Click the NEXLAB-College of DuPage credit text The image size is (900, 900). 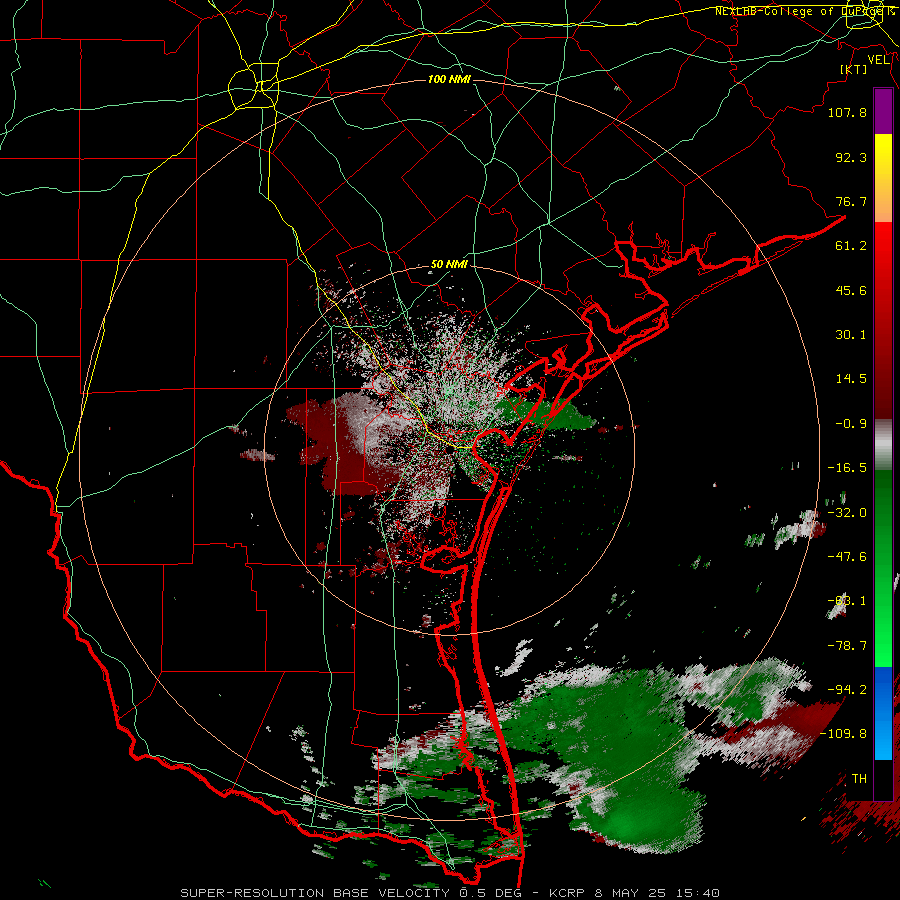(x=804, y=11)
